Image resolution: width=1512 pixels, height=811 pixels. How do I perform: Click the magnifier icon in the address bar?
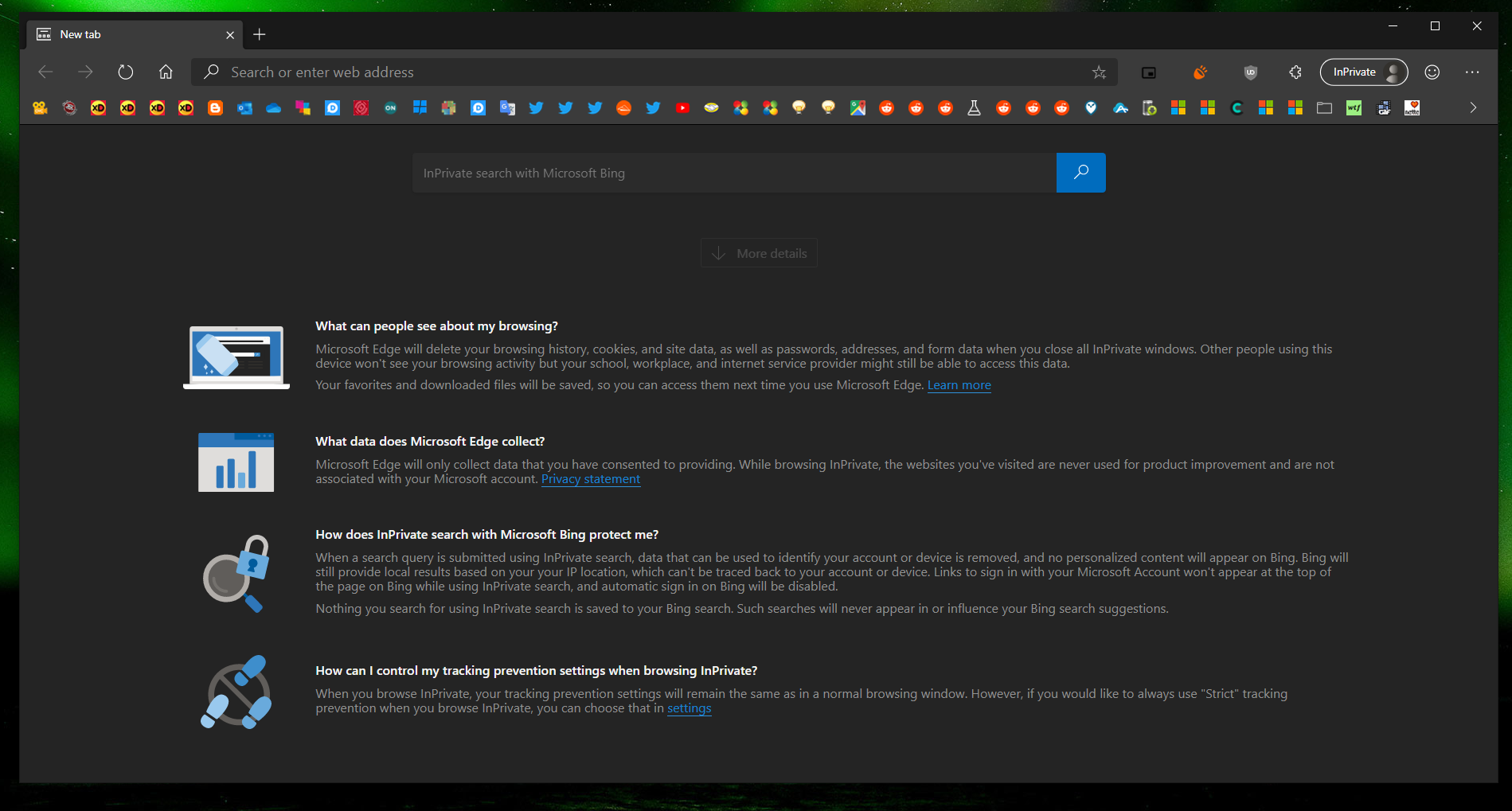coord(211,72)
